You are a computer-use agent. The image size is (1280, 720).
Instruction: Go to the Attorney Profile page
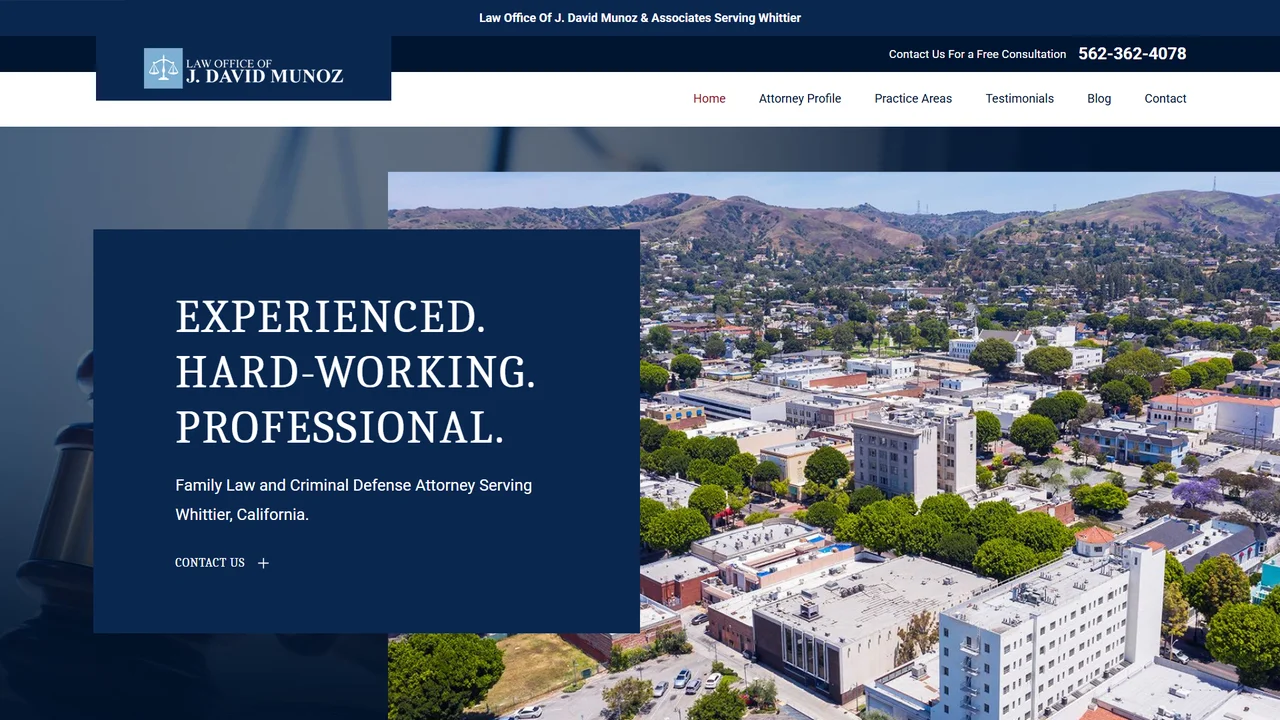click(800, 98)
